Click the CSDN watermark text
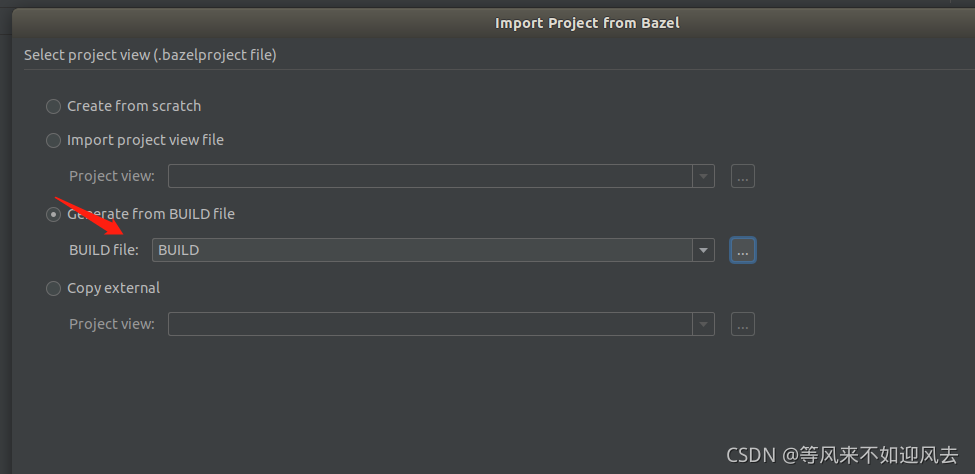 coord(843,455)
